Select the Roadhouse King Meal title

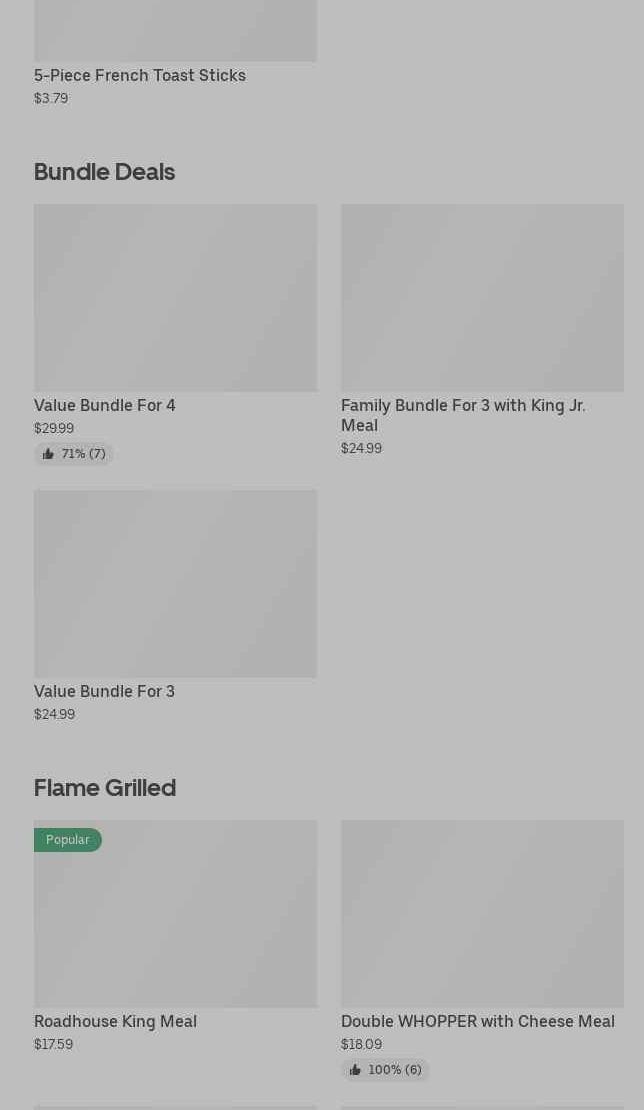(x=115, y=1021)
